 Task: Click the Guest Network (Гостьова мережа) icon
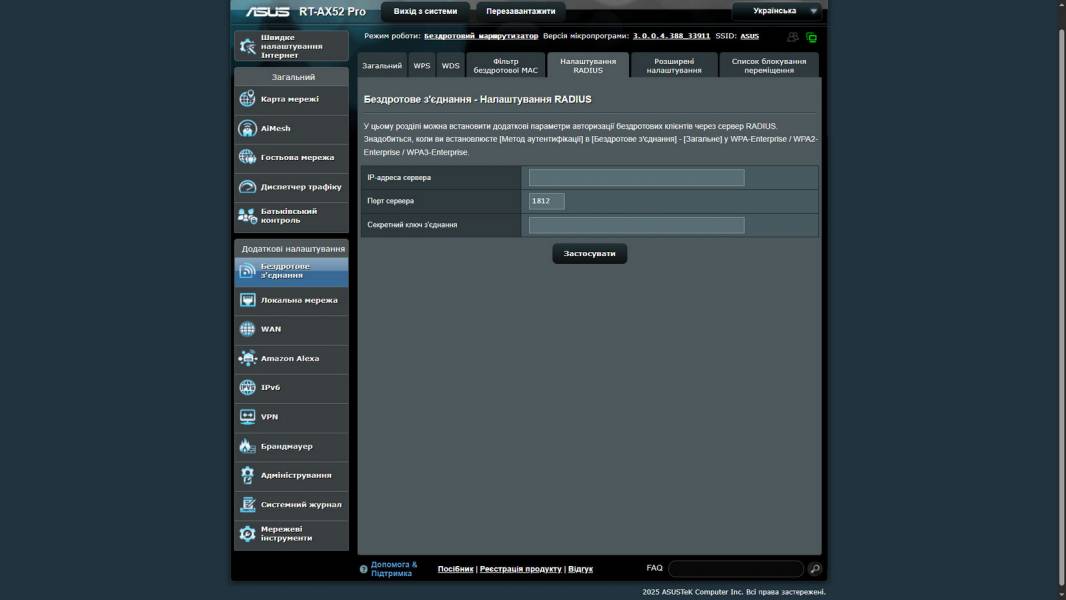click(247, 157)
